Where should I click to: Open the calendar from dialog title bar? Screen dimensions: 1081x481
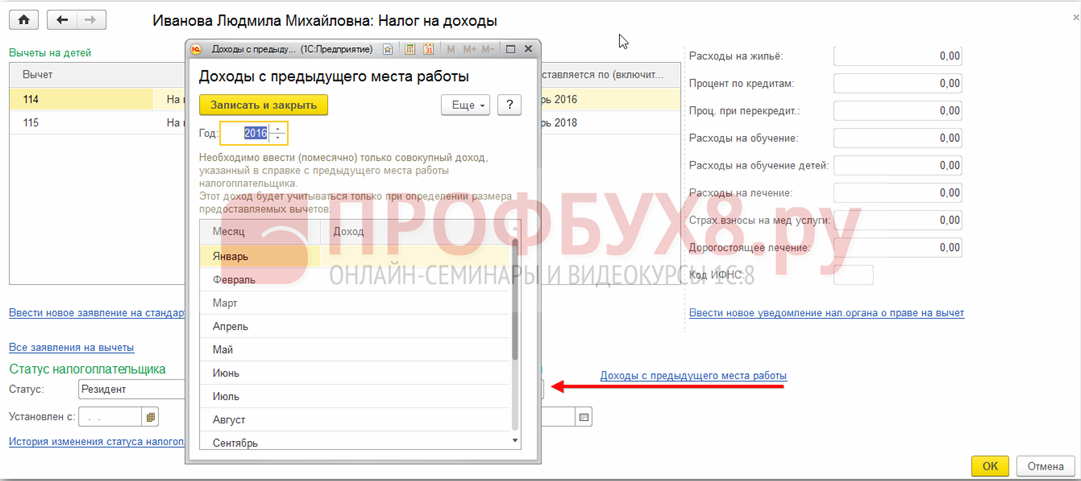[428, 50]
